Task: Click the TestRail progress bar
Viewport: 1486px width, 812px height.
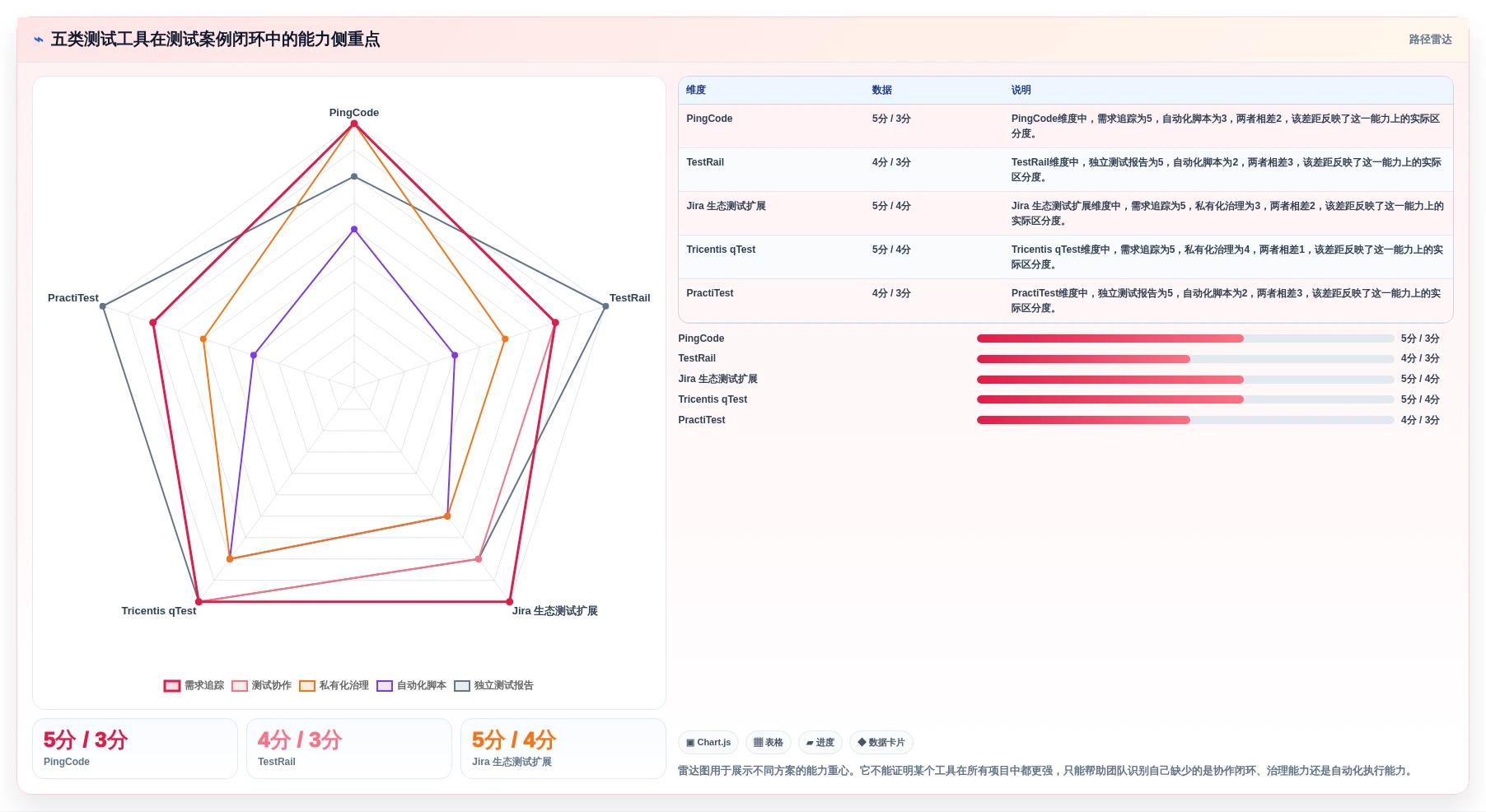Action: coord(1185,359)
